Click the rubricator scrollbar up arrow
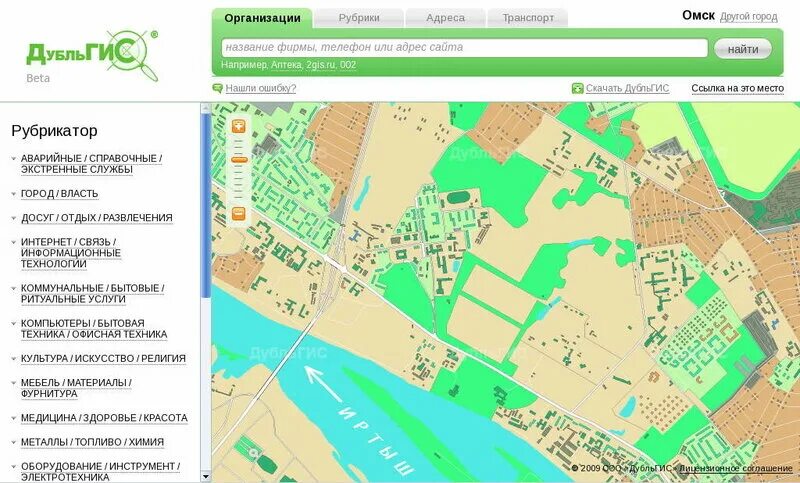Screen dimensions: 800x483 [206, 109]
